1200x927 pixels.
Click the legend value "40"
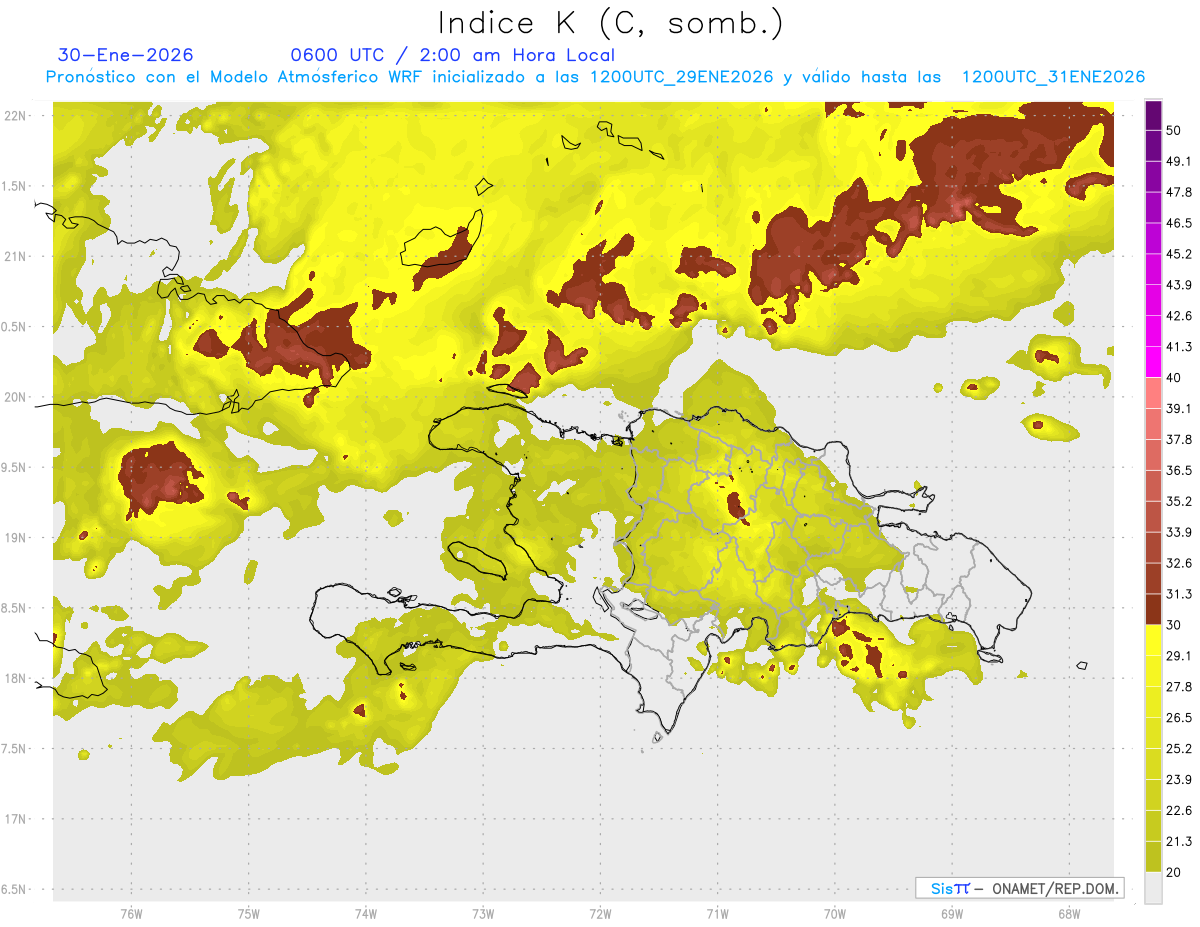(x=1174, y=377)
